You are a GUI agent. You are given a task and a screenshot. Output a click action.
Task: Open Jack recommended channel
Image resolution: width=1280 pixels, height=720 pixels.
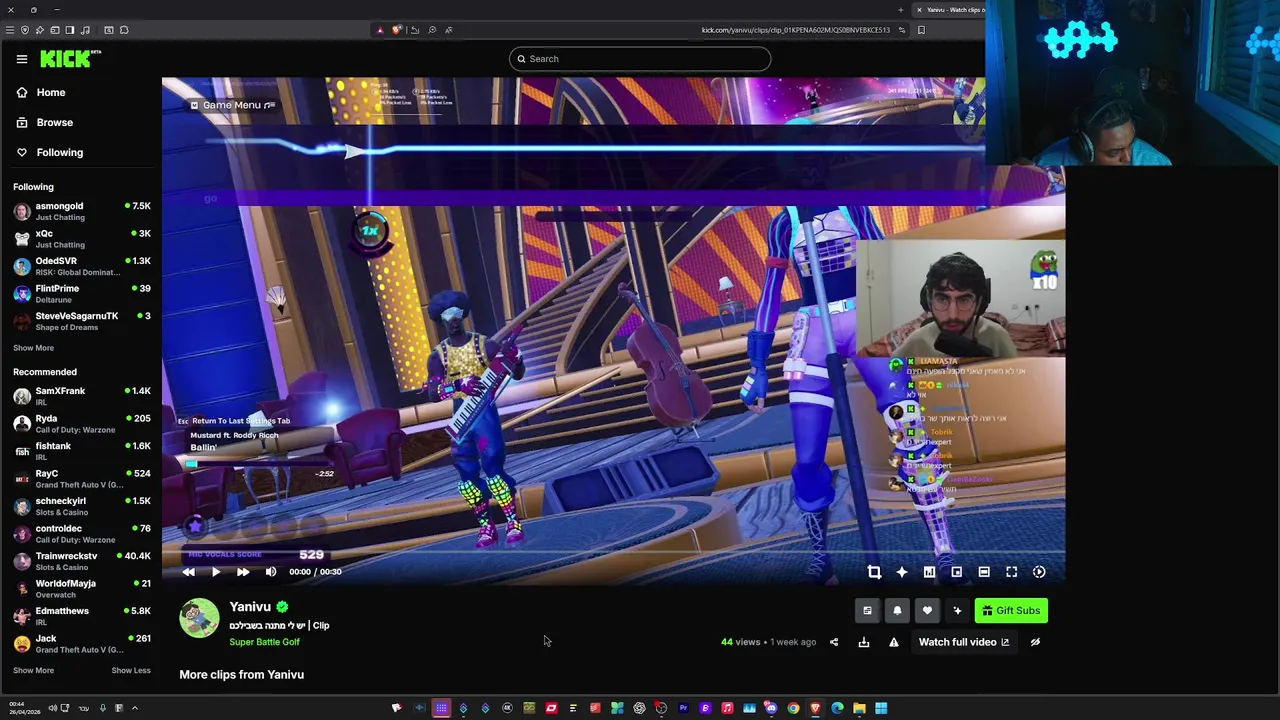point(81,644)
